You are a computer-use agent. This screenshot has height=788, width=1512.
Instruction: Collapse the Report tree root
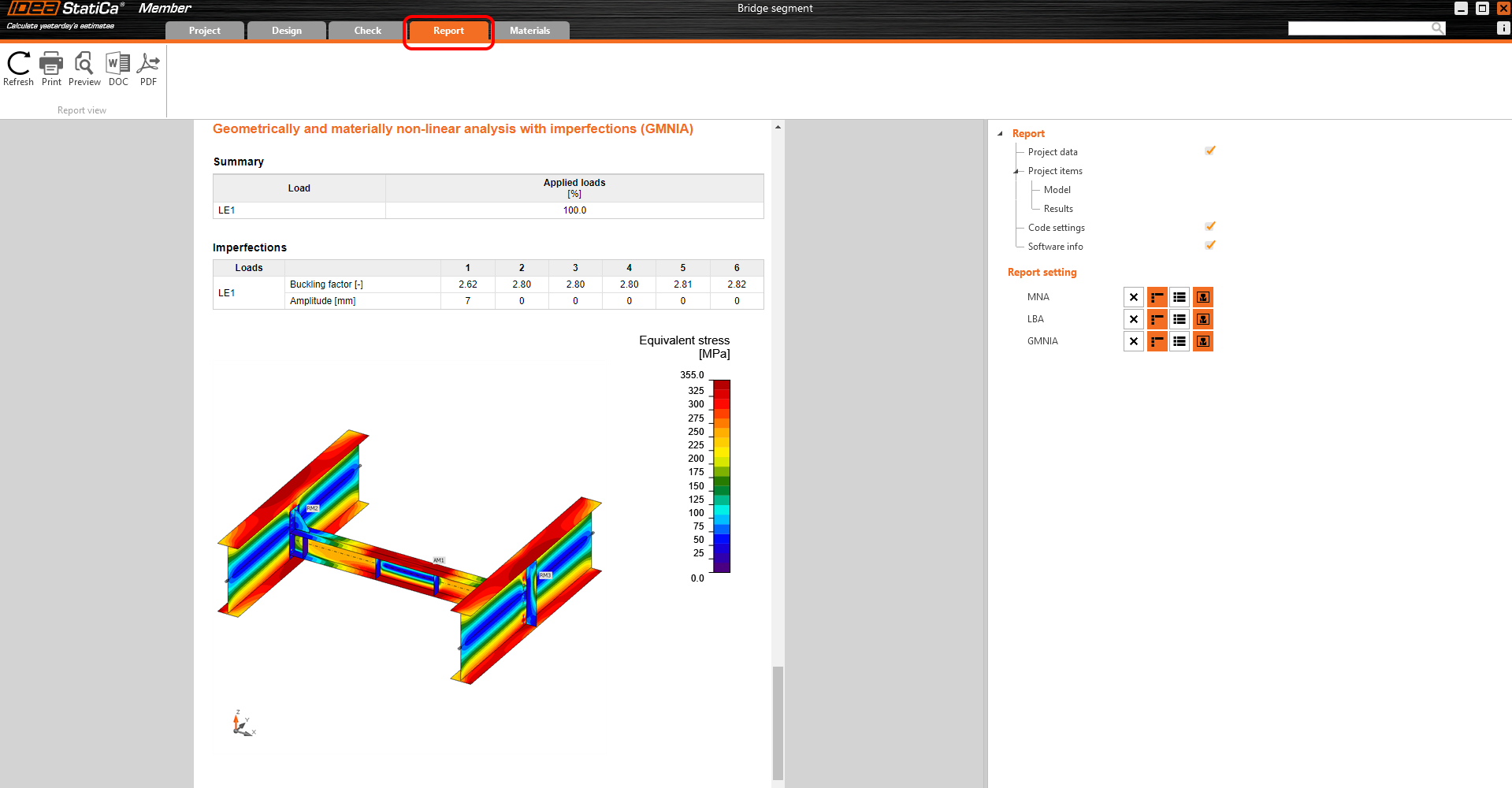pos(1001,134)
